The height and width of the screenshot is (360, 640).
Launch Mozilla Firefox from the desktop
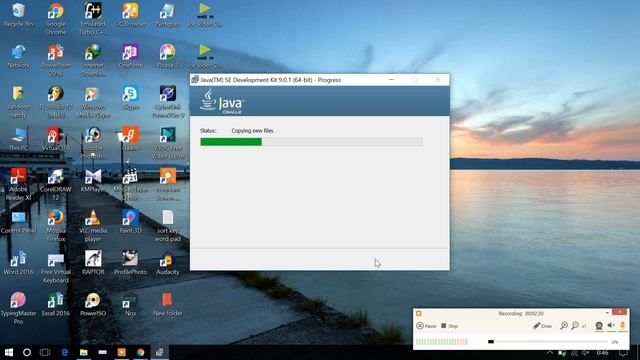[56, 226]
